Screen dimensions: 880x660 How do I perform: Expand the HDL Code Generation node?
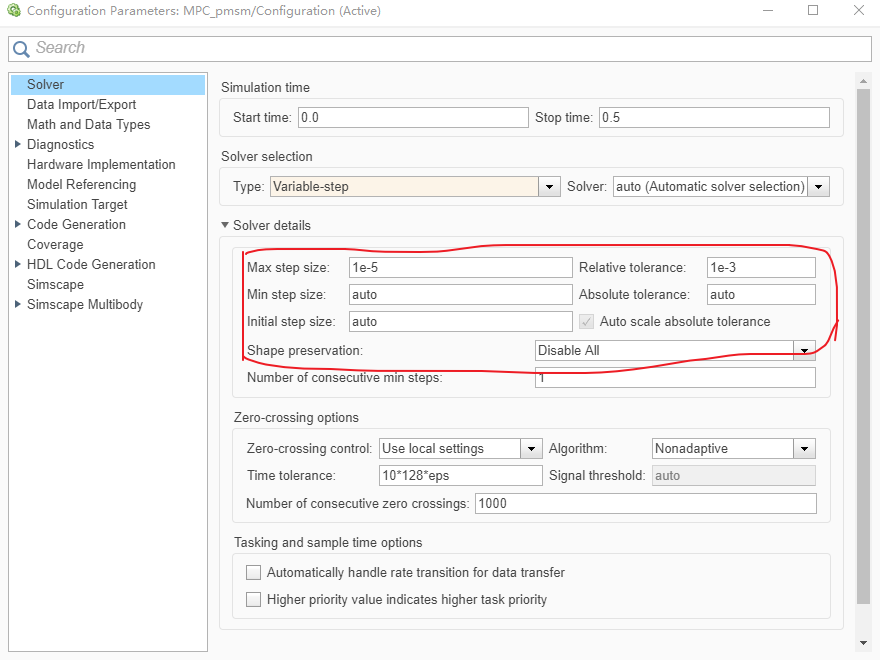click(x=18, y=264)
